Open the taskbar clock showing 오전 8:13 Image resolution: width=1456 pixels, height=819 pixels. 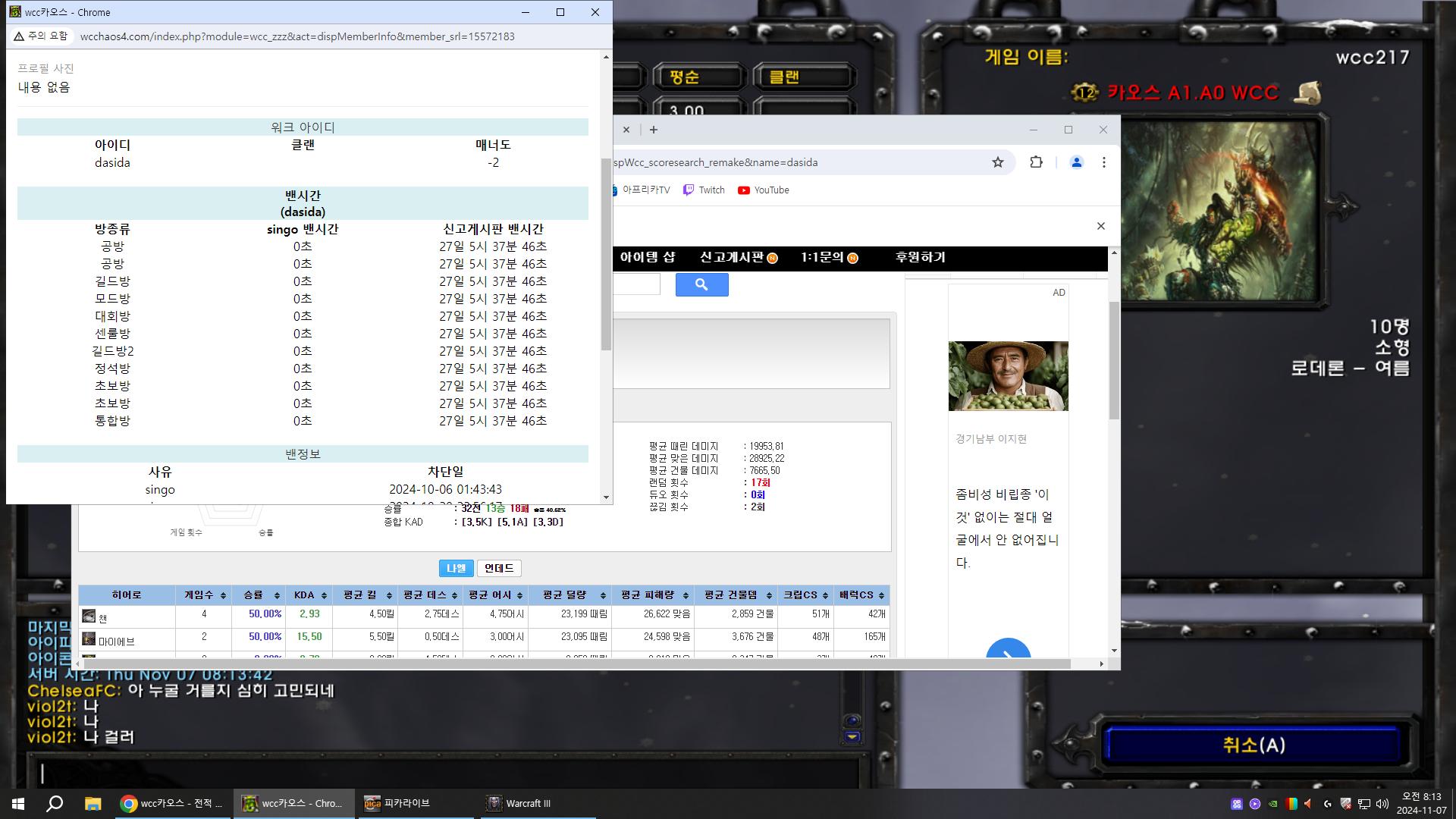[x=1421, y=803]
